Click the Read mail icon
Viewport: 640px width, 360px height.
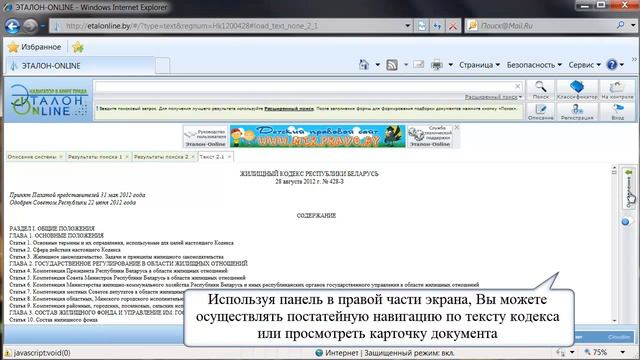(418, 64)
